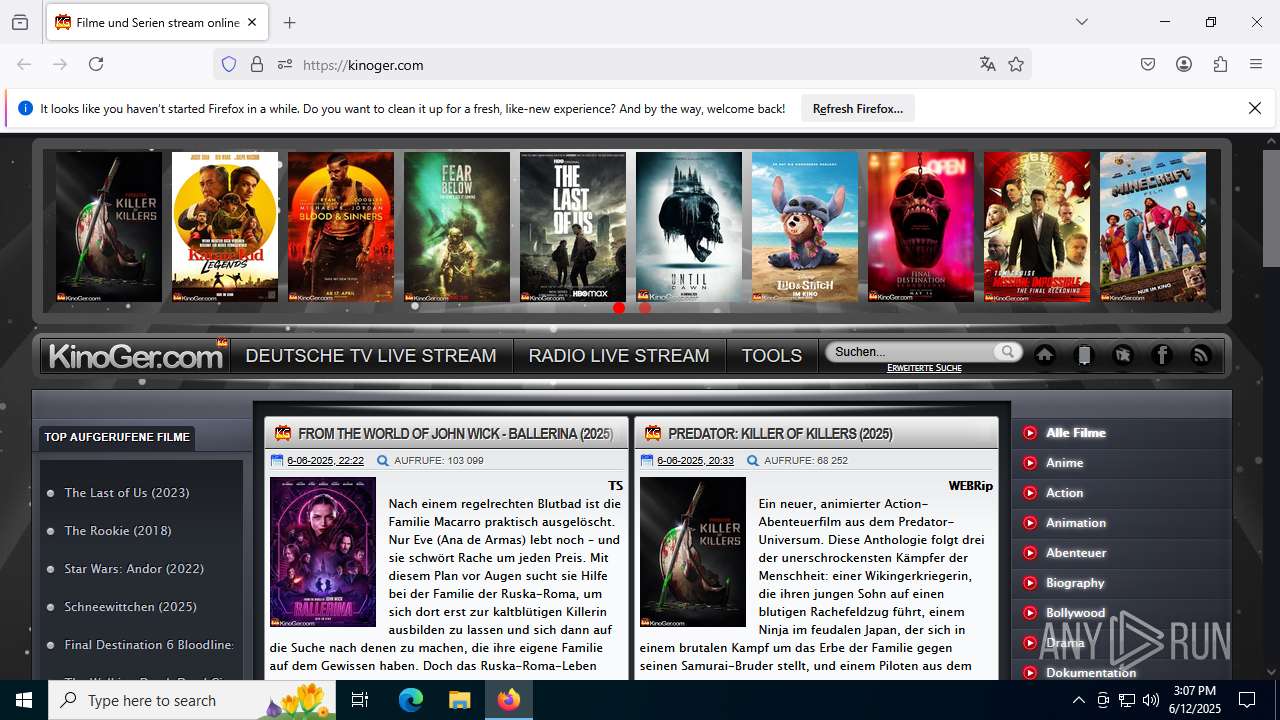The width and height of the screenshot is (1280, 720).
Task: Click the Firefox View icon
Action: [x=20, y=22]
